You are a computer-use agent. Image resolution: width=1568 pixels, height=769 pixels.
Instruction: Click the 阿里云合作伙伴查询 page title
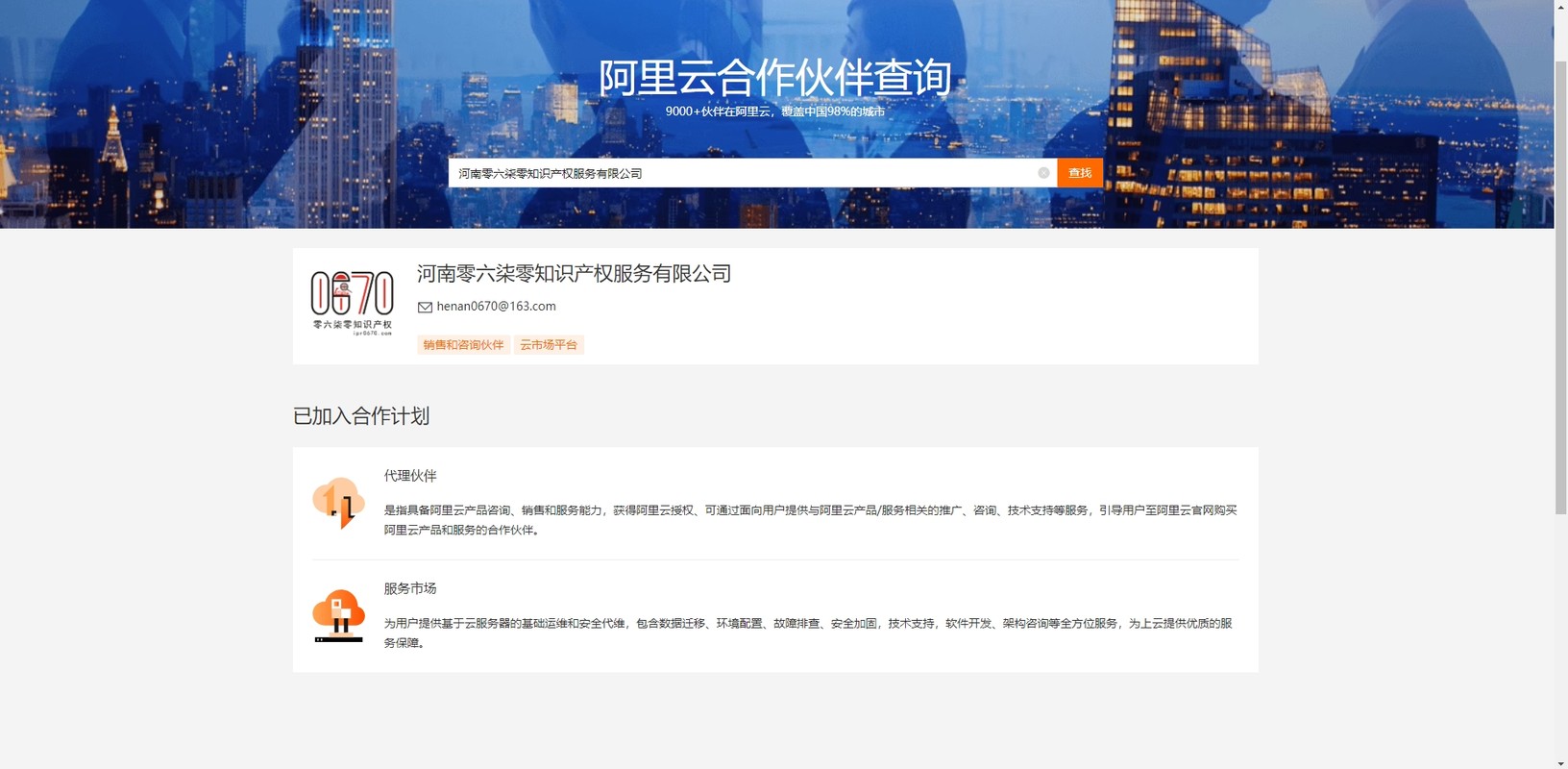click(775, 78)
